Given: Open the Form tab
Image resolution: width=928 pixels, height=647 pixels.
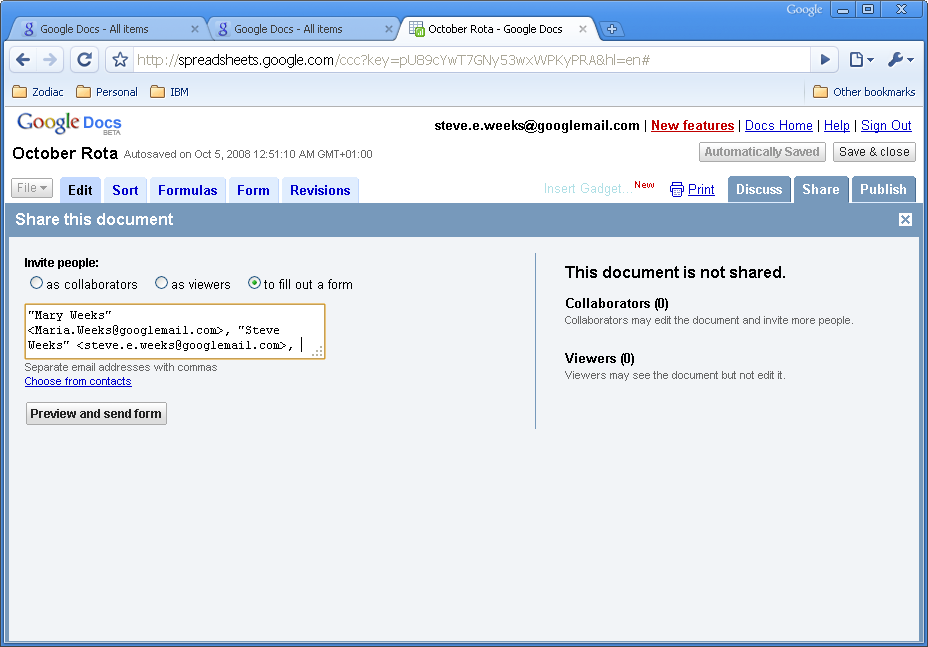Looking at the screenshot, I should pyautogui.click(x=253, y=190).
